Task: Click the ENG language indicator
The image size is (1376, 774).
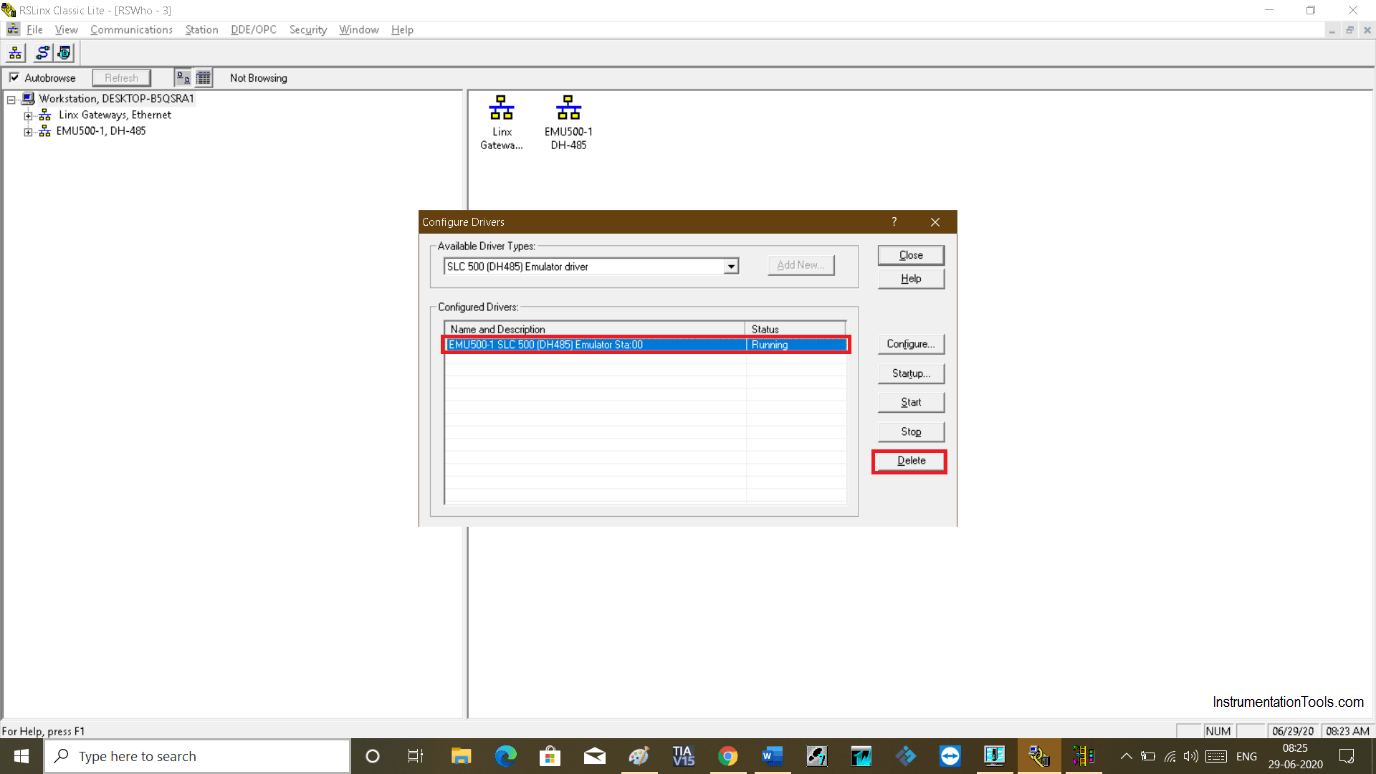Action: (1246, 756)
